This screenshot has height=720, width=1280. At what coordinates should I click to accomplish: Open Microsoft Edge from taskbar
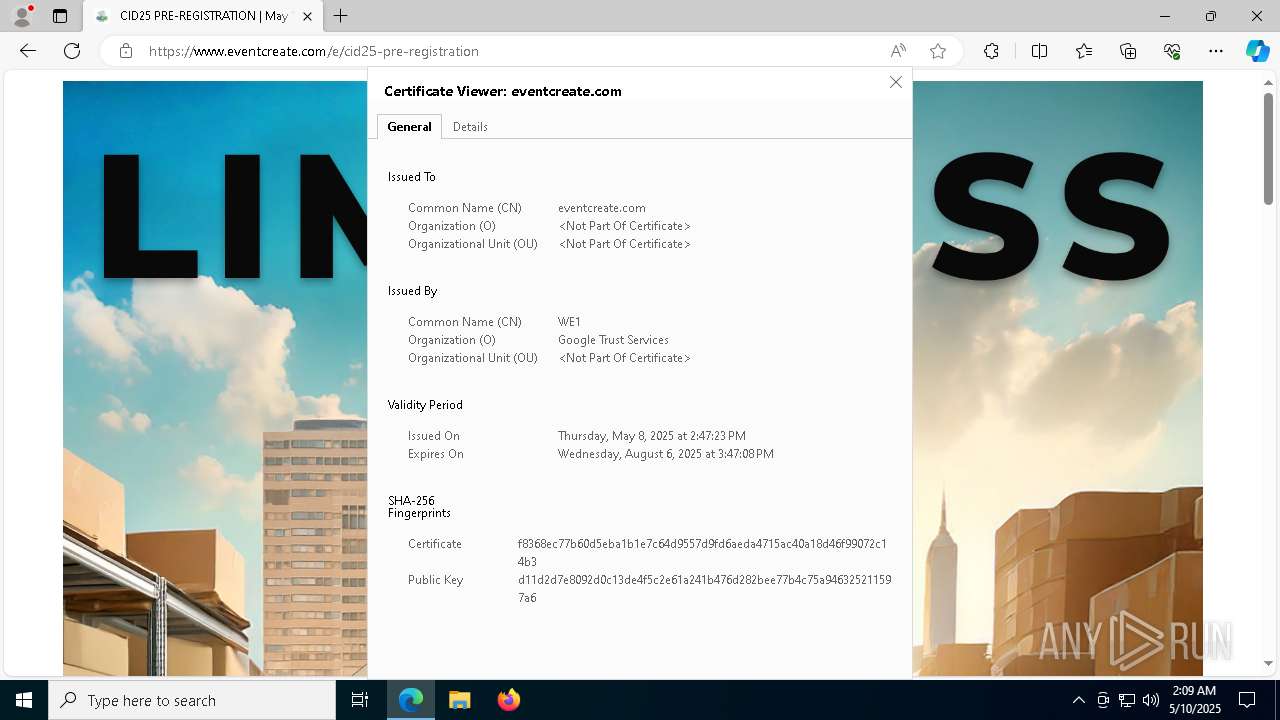click(x=411, y=700)
